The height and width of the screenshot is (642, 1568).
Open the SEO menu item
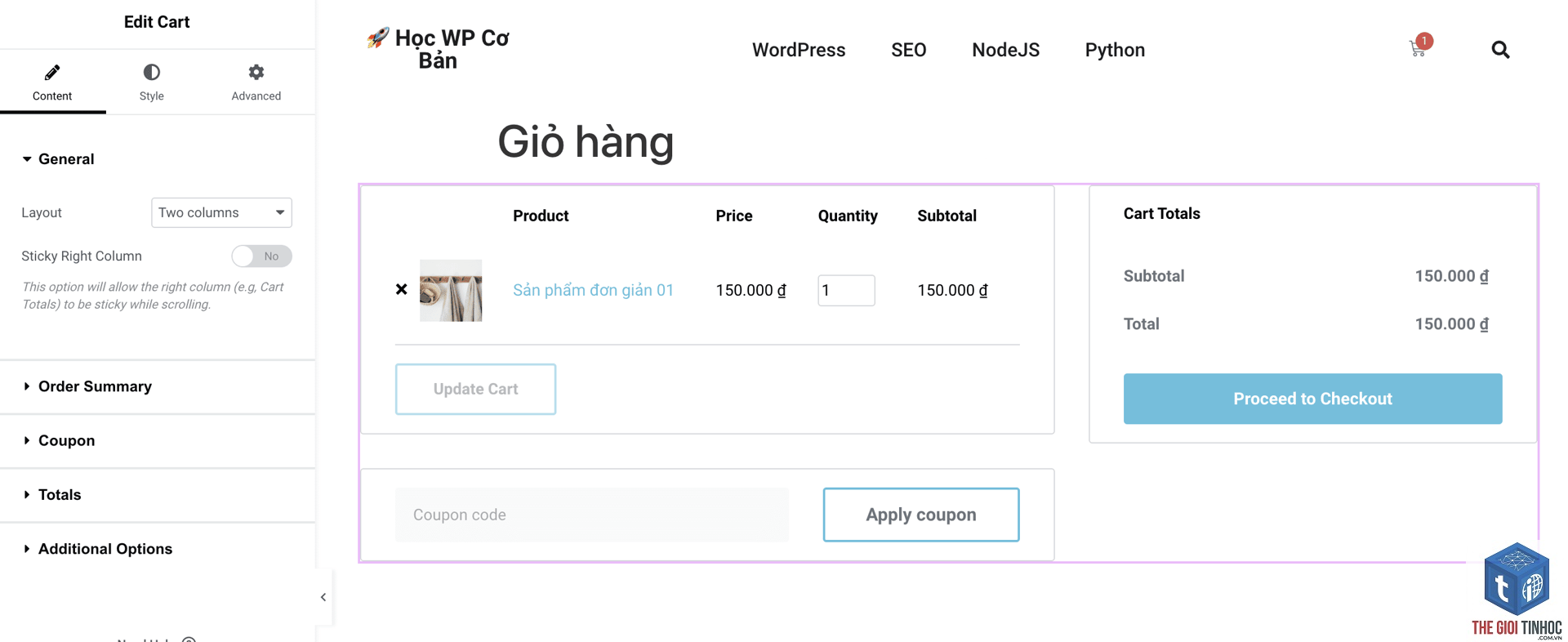coord(908,50)
